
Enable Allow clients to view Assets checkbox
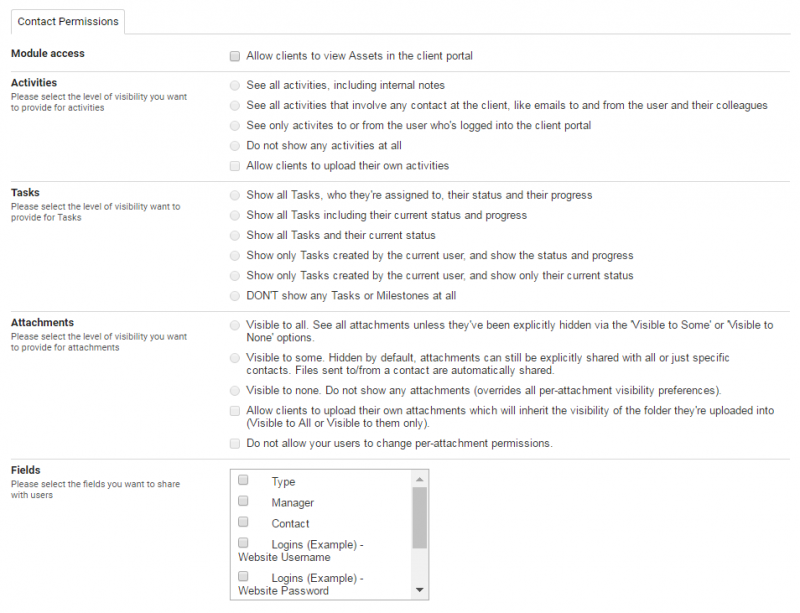(x=234, y=56)
